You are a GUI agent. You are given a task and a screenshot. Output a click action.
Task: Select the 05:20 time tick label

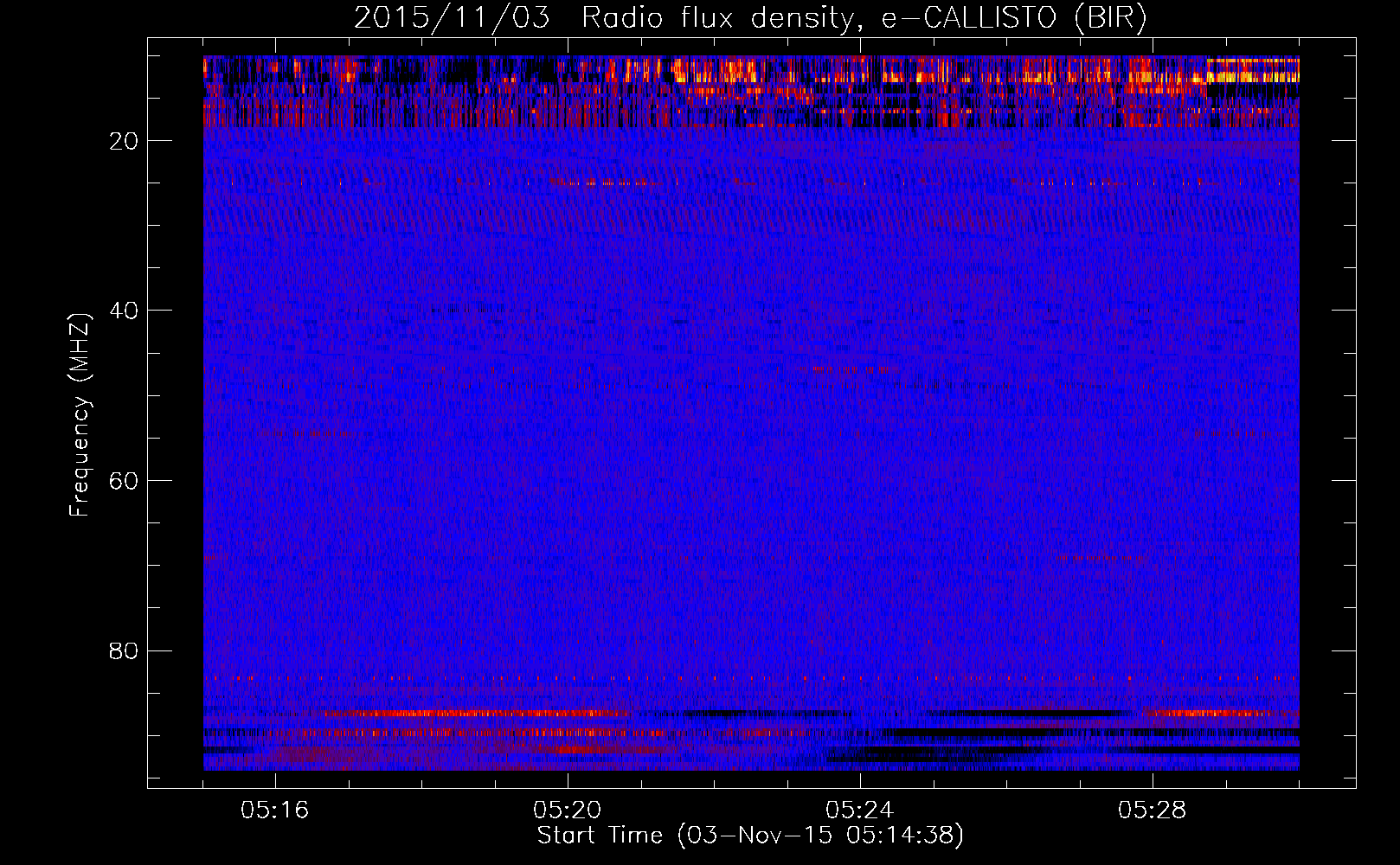tap(568, 811)
